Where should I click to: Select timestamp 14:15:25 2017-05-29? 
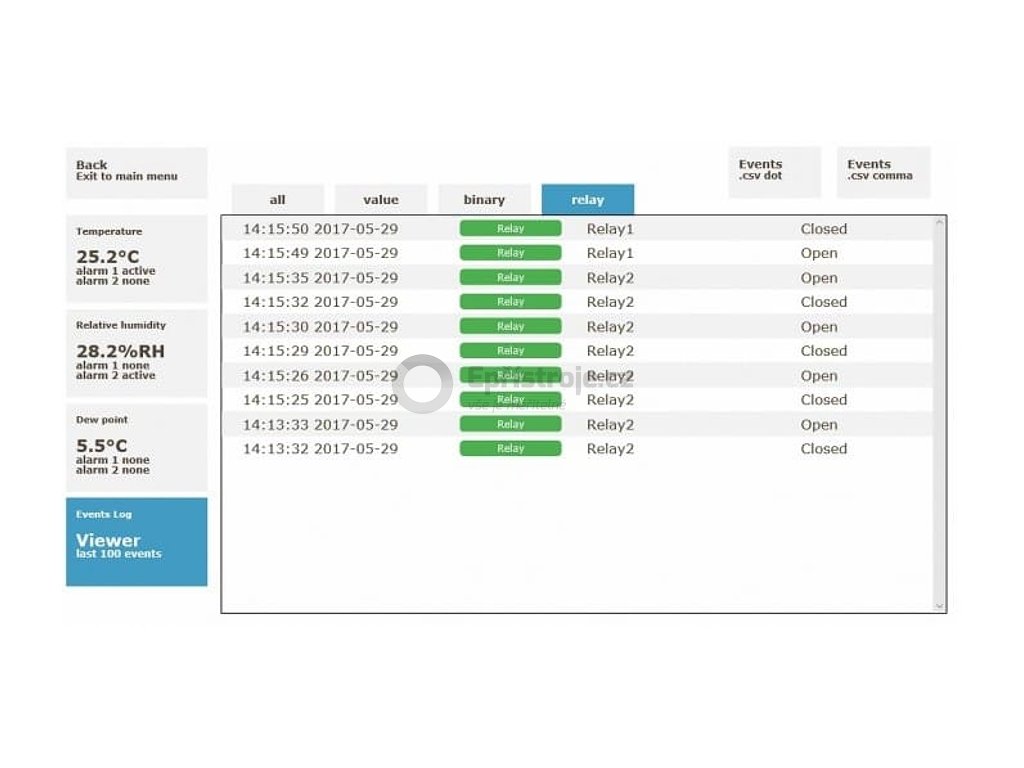(x=320, y=400)
